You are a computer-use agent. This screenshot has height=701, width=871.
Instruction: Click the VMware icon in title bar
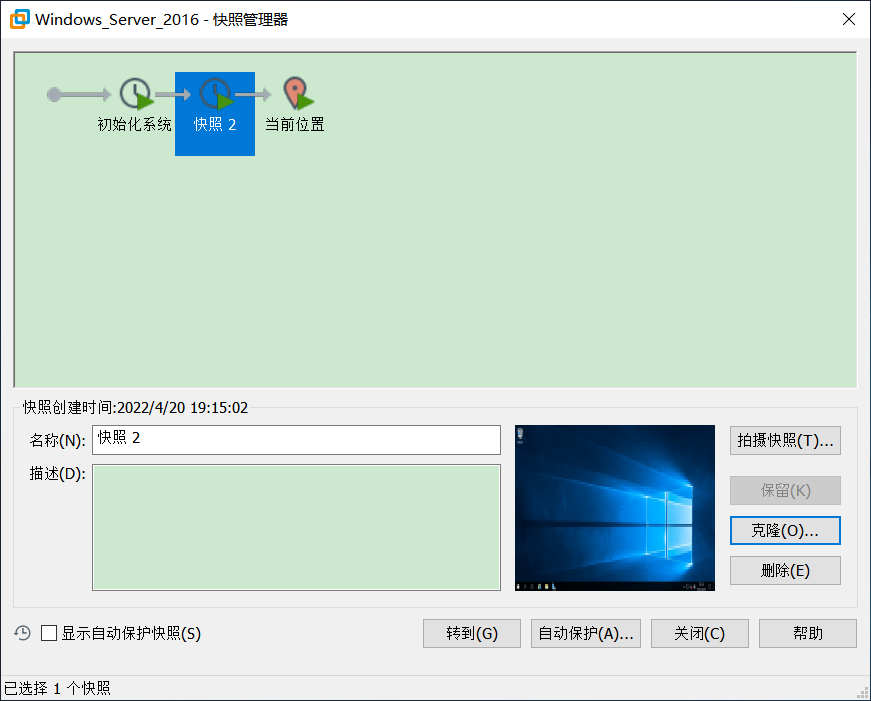19,19
